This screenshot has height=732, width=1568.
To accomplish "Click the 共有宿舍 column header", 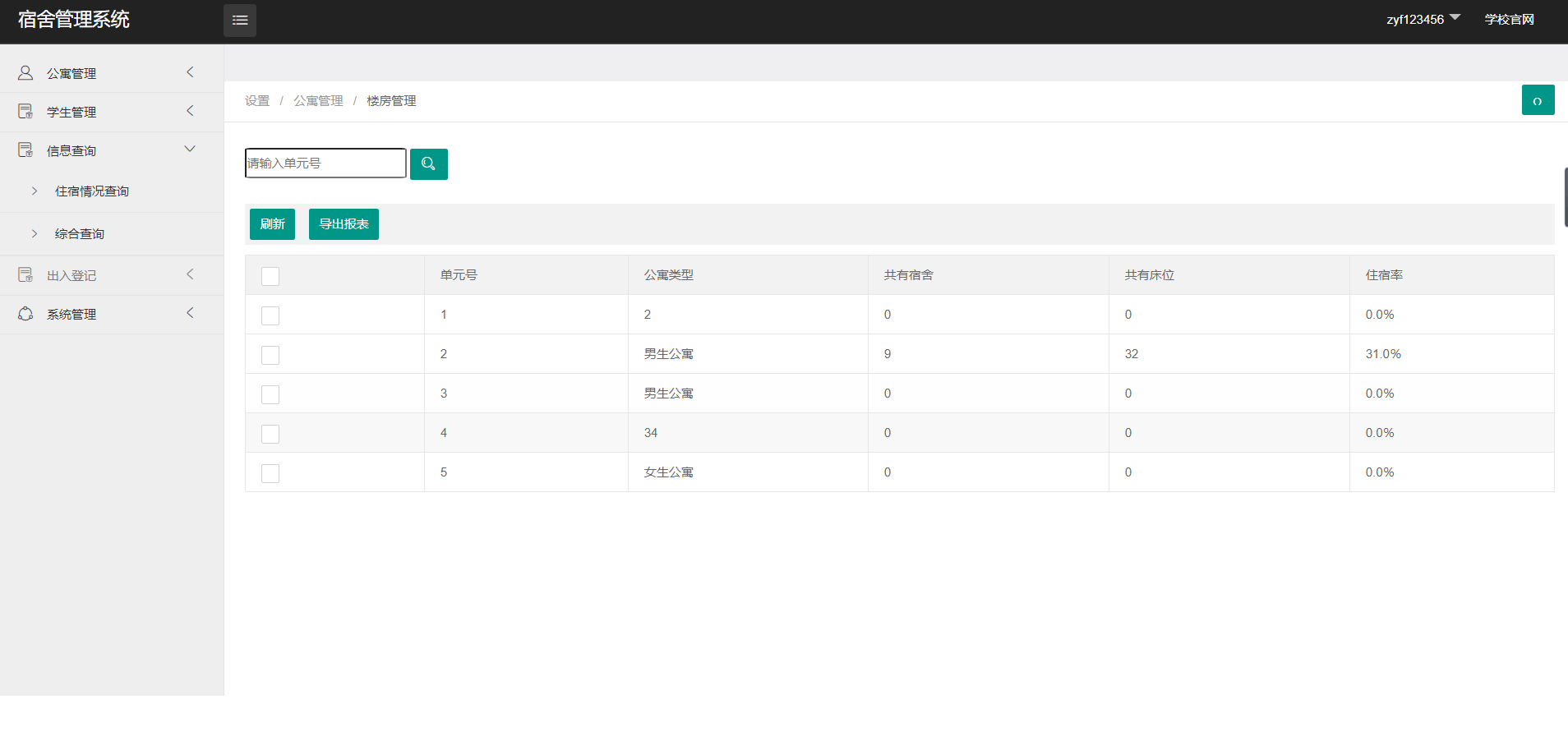I will (909, 275).
